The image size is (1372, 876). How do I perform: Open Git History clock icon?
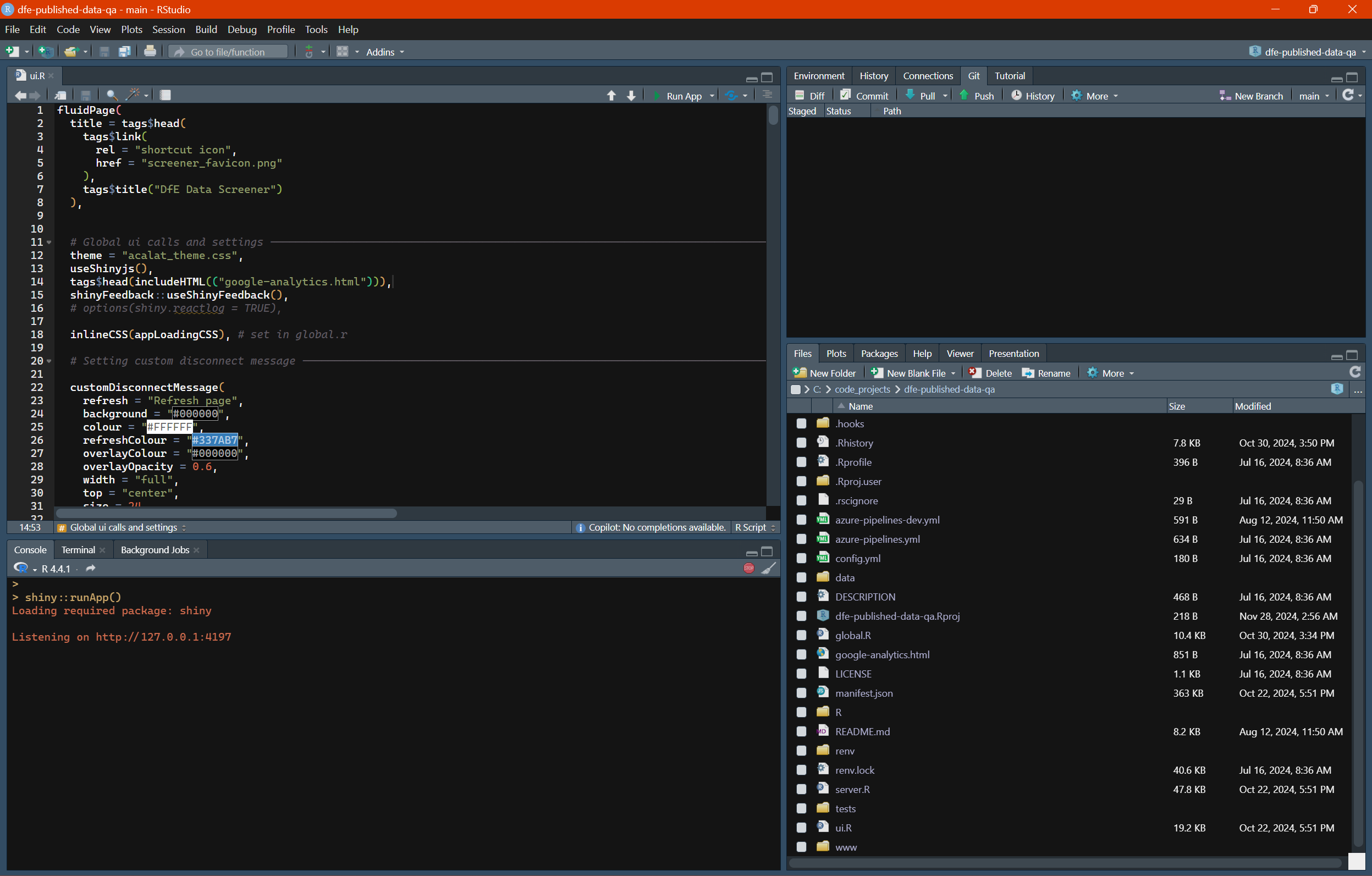tap(1016, 96)
